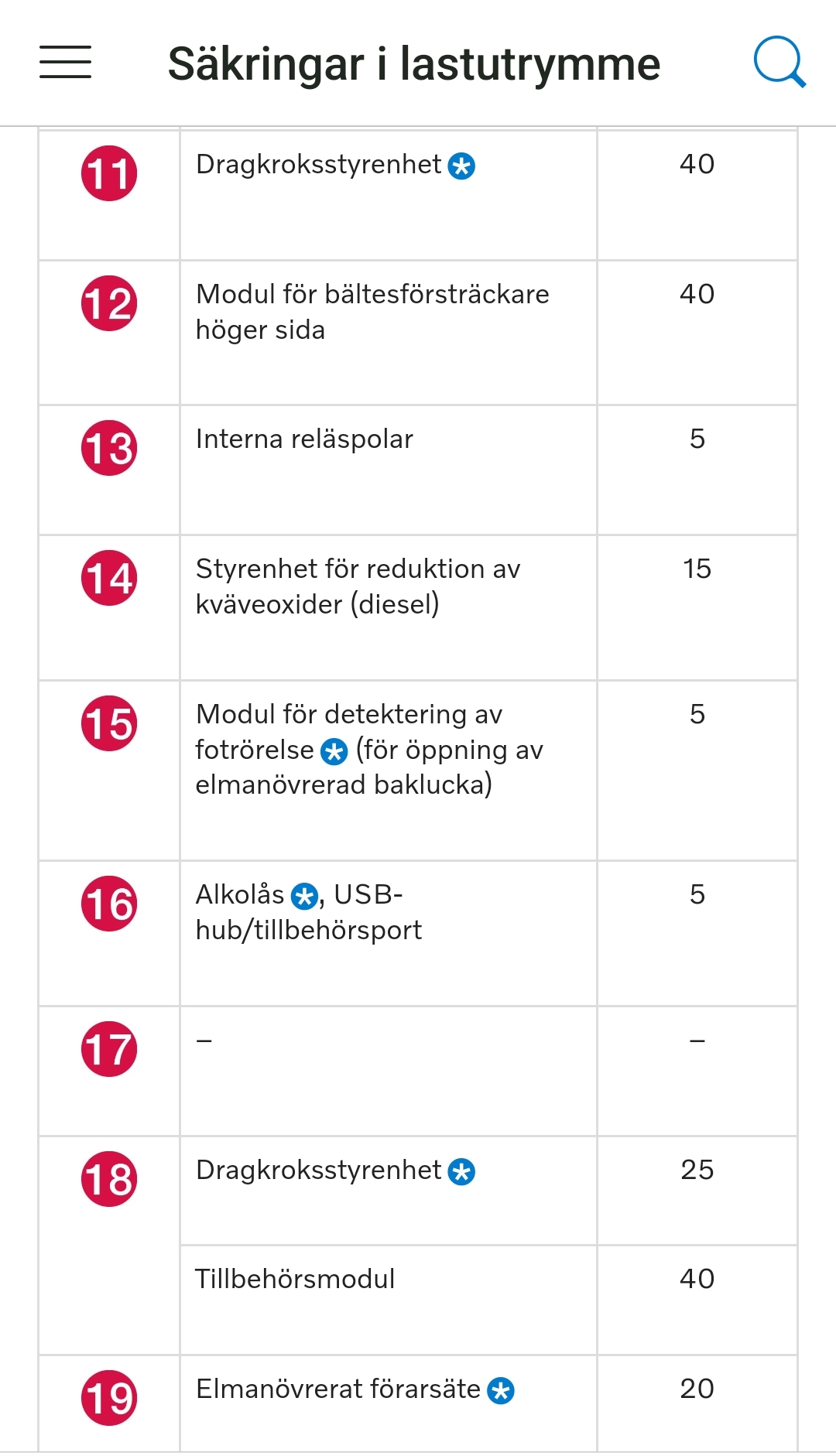Select the red fuse number 17 badge

(109, 1049)
